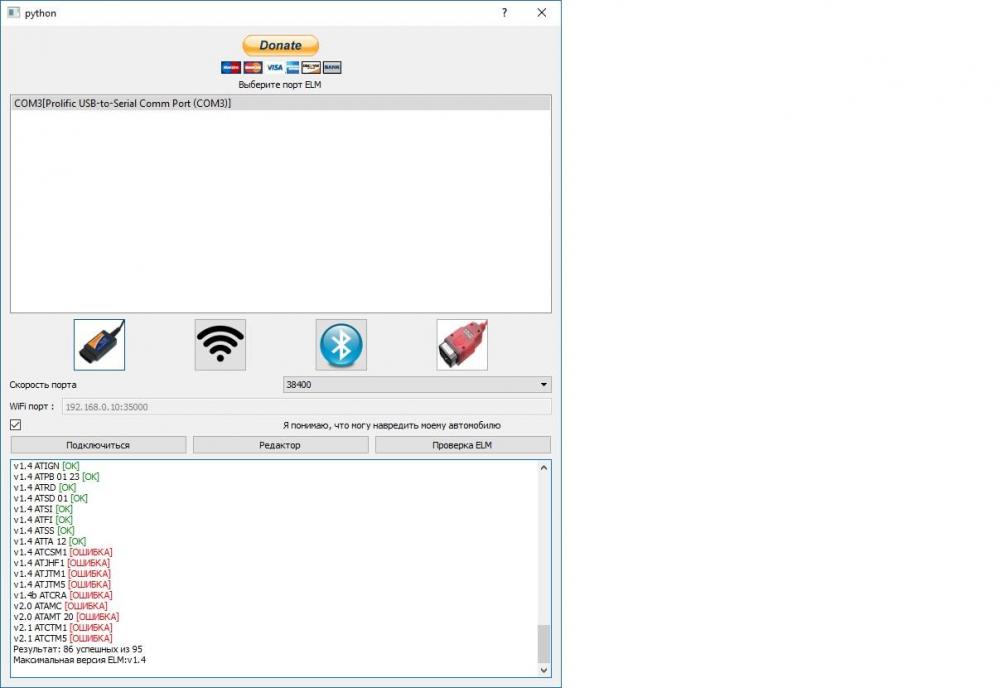Click the 'v1.4b ATCRA' error line
The height and width of the screenshot is (688, 1000).
(63, 596)
